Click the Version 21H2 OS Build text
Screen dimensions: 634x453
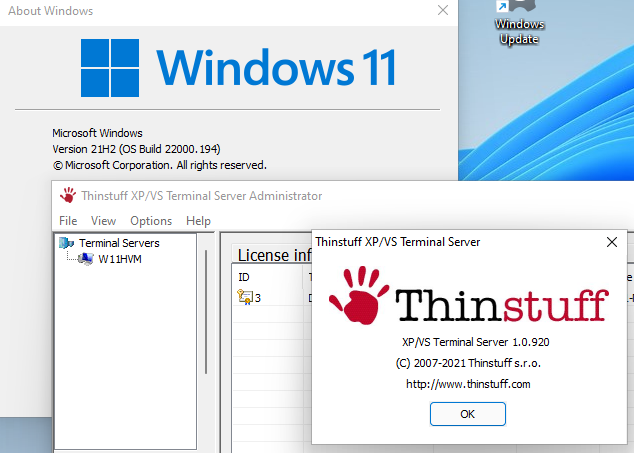136,149
